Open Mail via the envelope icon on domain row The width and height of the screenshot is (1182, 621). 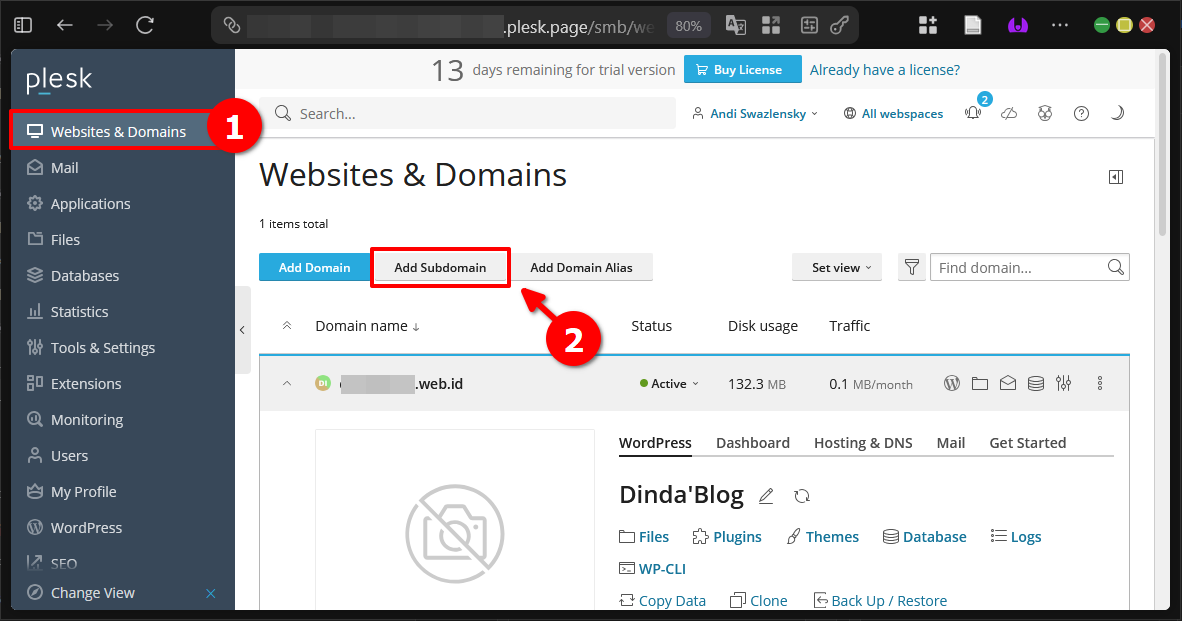(x=1007, y=383)
